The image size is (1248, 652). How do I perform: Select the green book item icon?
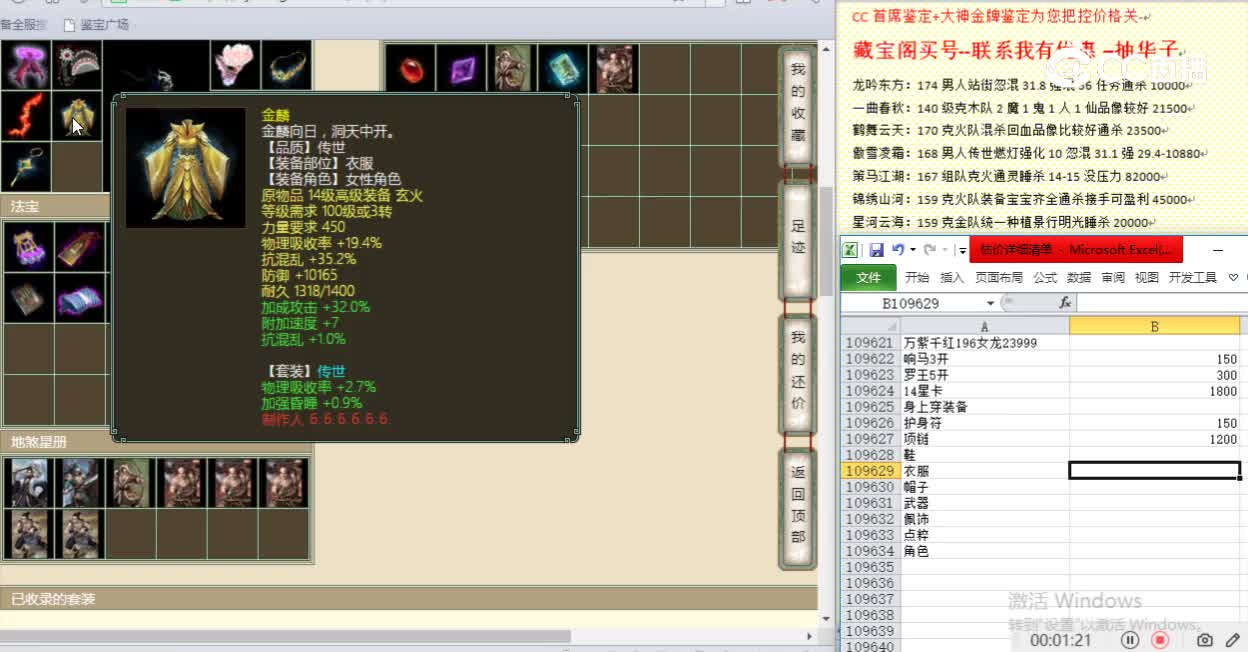[564, 69]
